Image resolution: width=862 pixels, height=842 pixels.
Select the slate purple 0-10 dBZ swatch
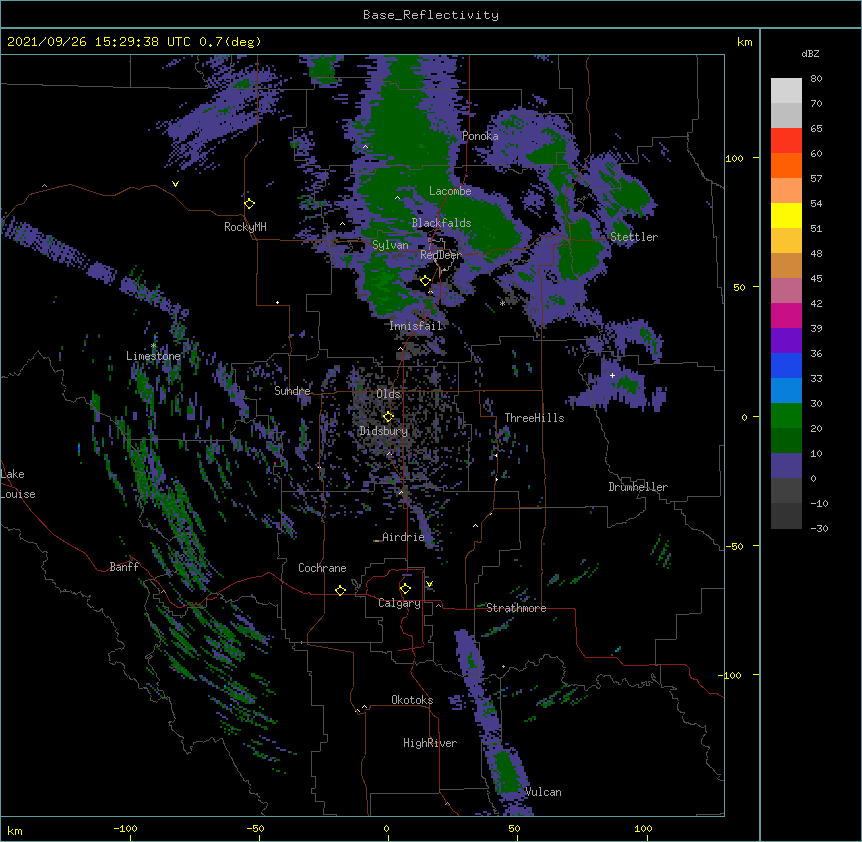pos(786,466)
